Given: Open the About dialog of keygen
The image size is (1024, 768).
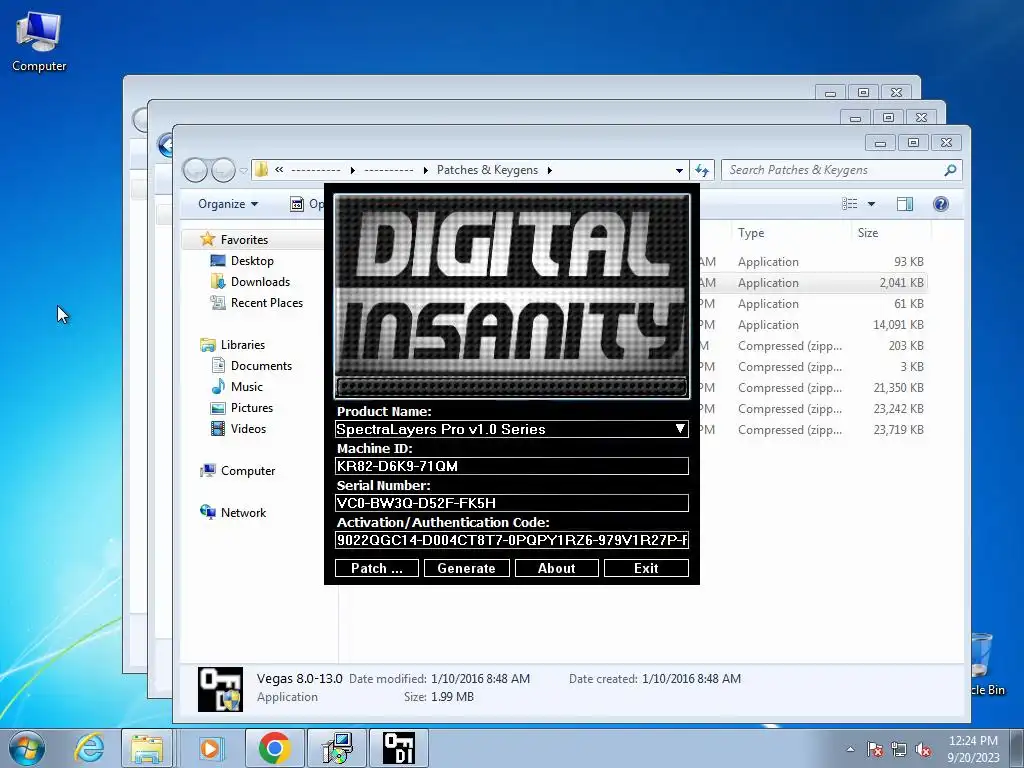Looking at the screenshot, I should pos(556,568).
